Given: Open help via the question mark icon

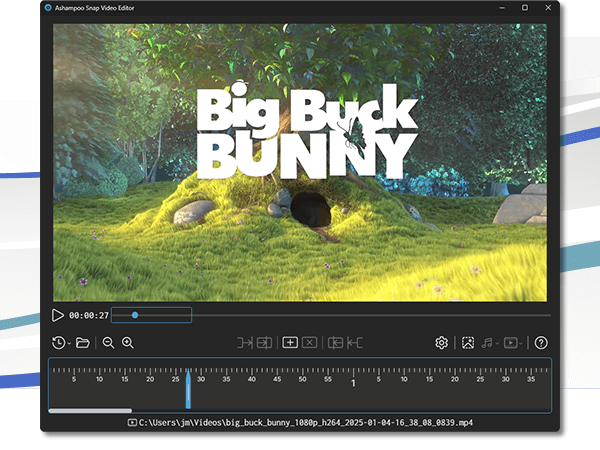Looking at the screenshot, I should 541,343.
